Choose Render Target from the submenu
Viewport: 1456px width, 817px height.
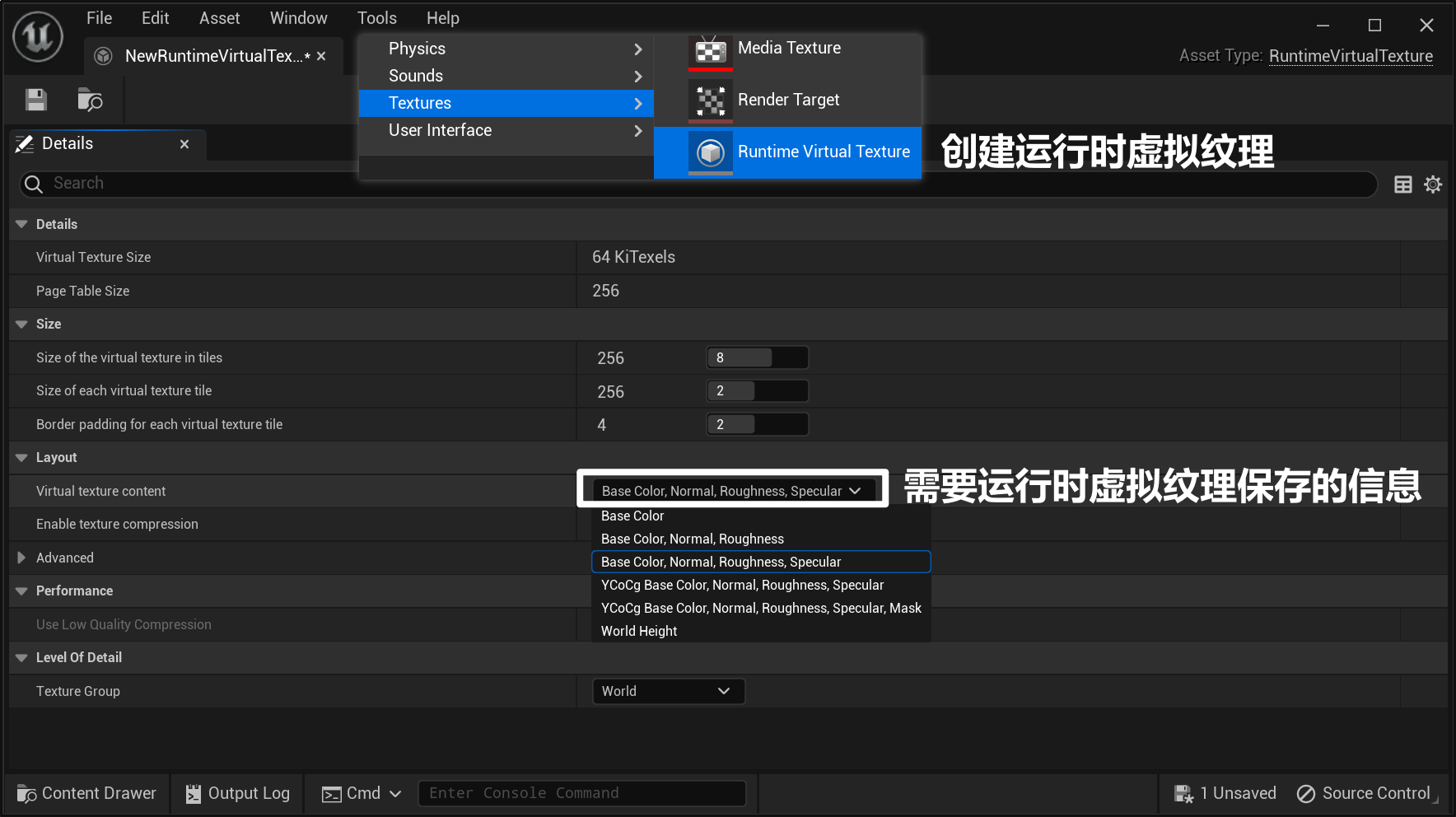788,100
